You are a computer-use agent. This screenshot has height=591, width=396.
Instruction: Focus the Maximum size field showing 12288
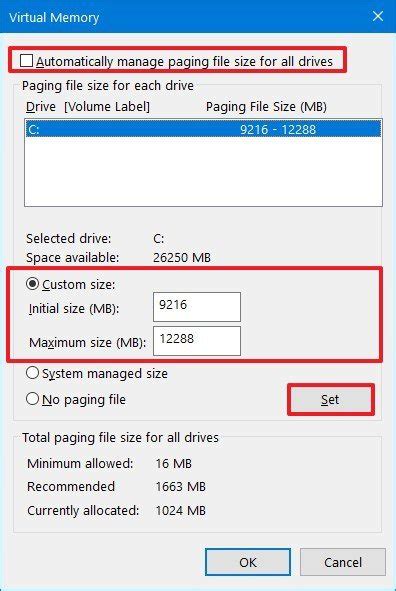(x=197, y=341)
